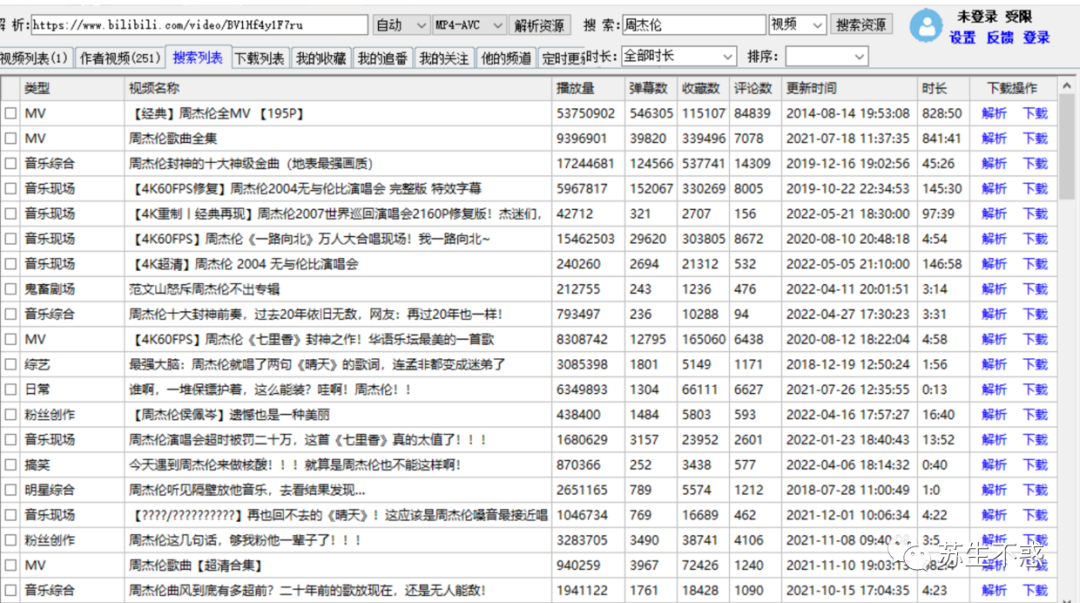
Task: Click play count 53750902
Action: (585, 114)
